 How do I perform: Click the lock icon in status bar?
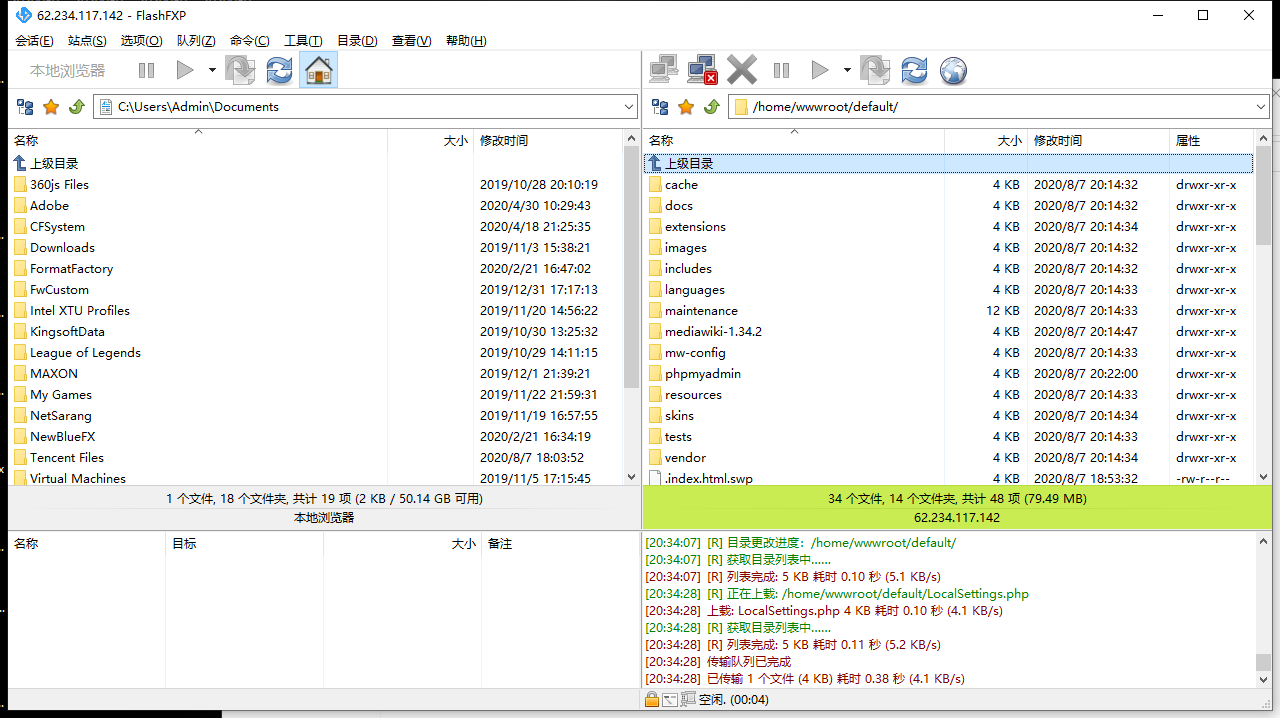click(x=651, y=700)
